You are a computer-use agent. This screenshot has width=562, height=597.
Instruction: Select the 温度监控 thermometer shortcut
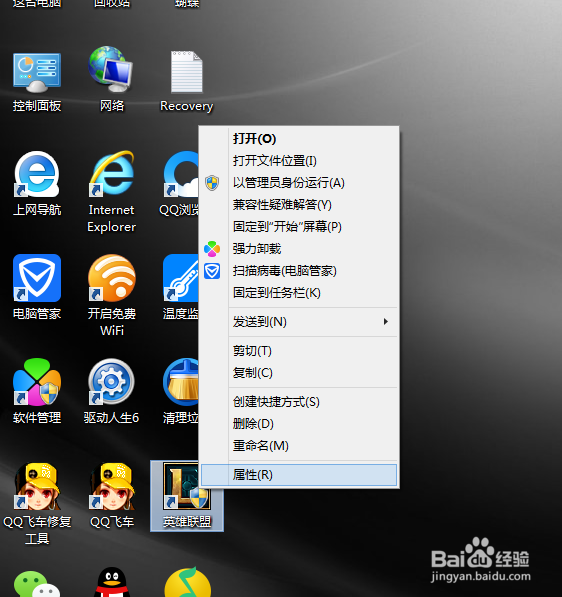[x=181, y=278]
